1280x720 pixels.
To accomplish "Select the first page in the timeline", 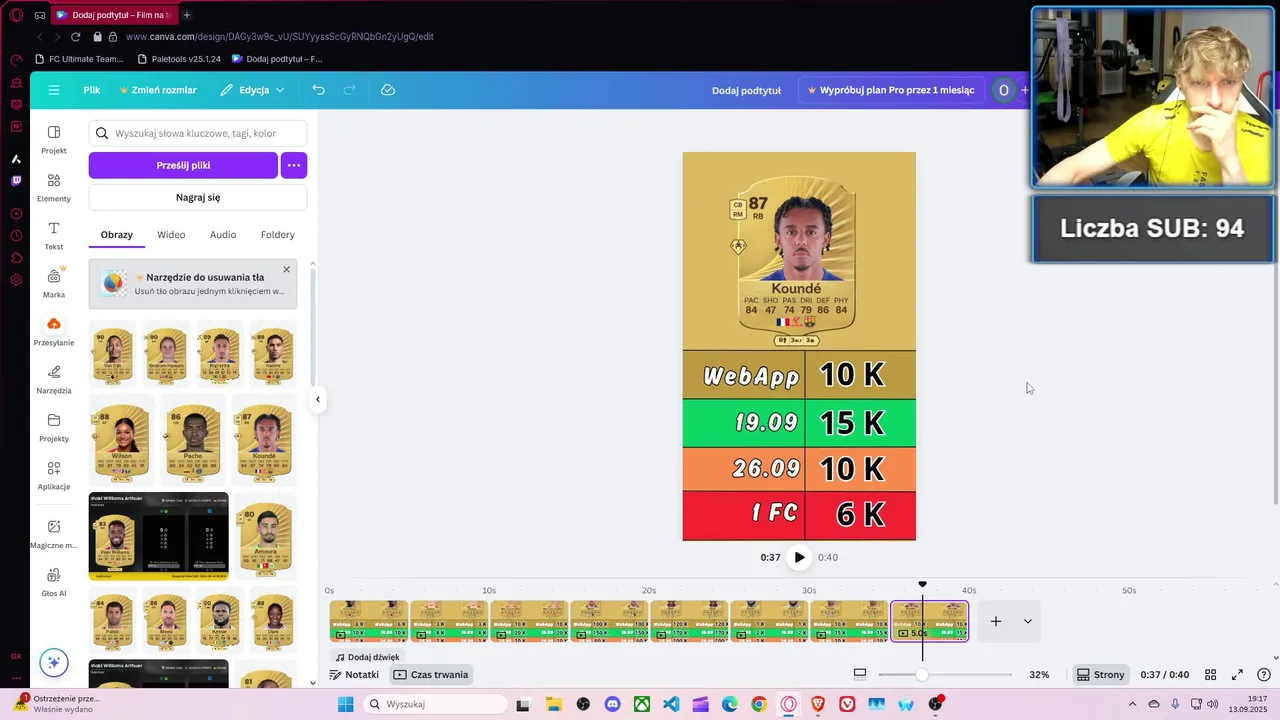I will click(x=369, y=621).
